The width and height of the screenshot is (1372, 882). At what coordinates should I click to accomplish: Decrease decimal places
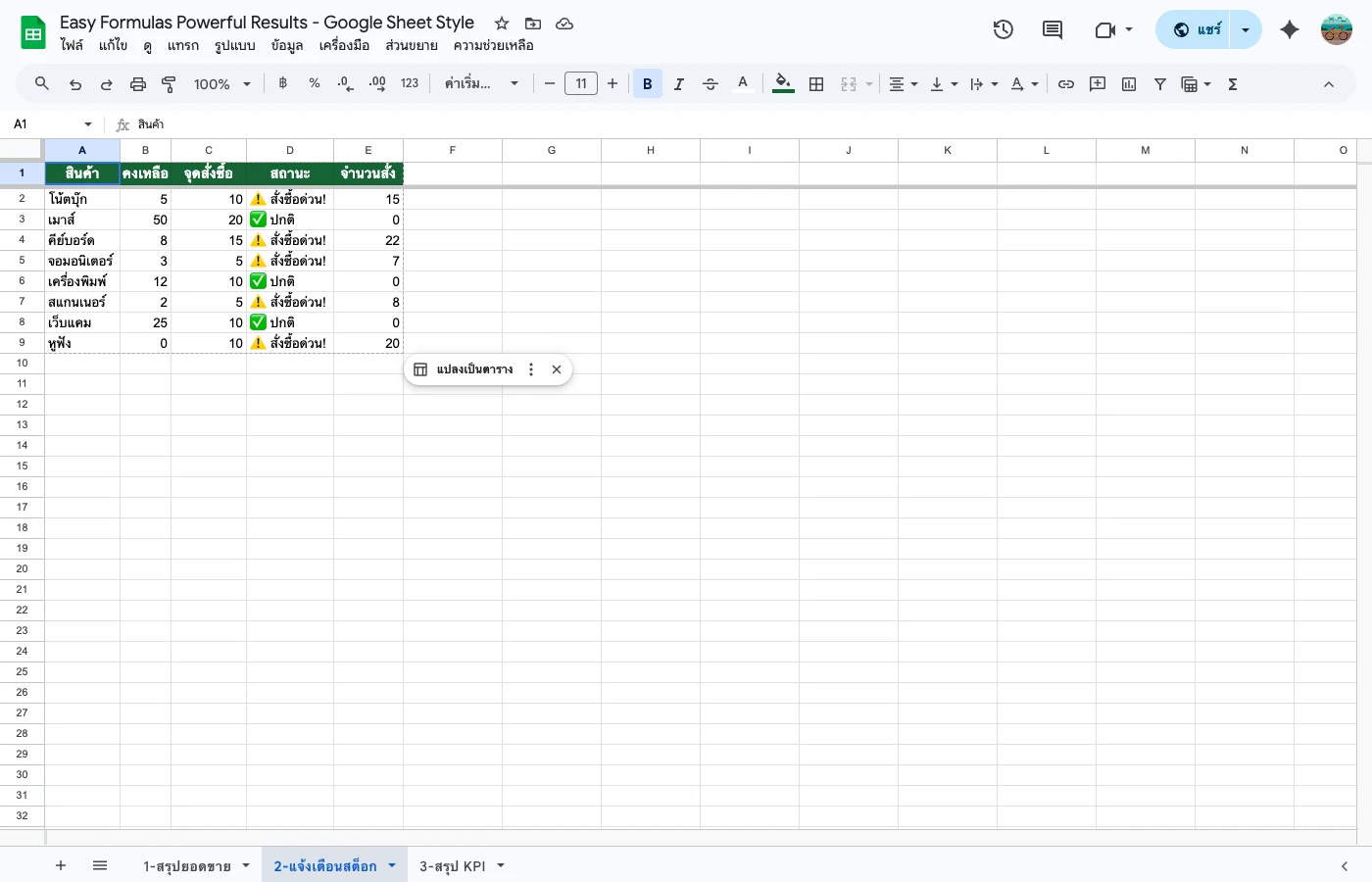click(x=344, y=83)
